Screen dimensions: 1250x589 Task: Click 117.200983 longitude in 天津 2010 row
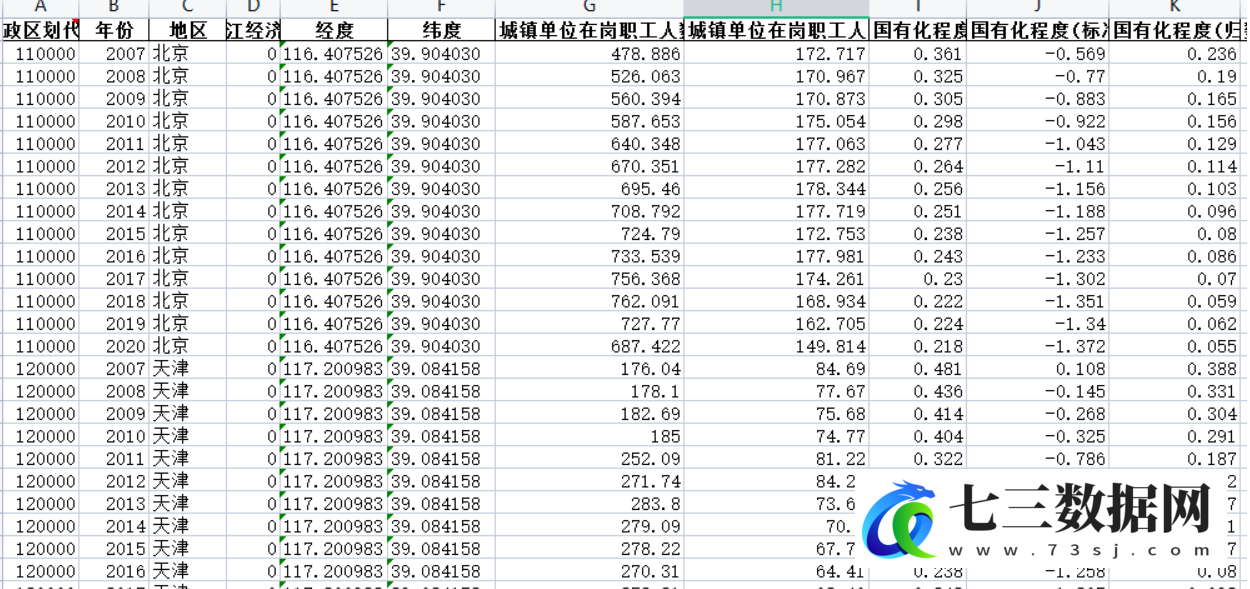tap(333, 436)
